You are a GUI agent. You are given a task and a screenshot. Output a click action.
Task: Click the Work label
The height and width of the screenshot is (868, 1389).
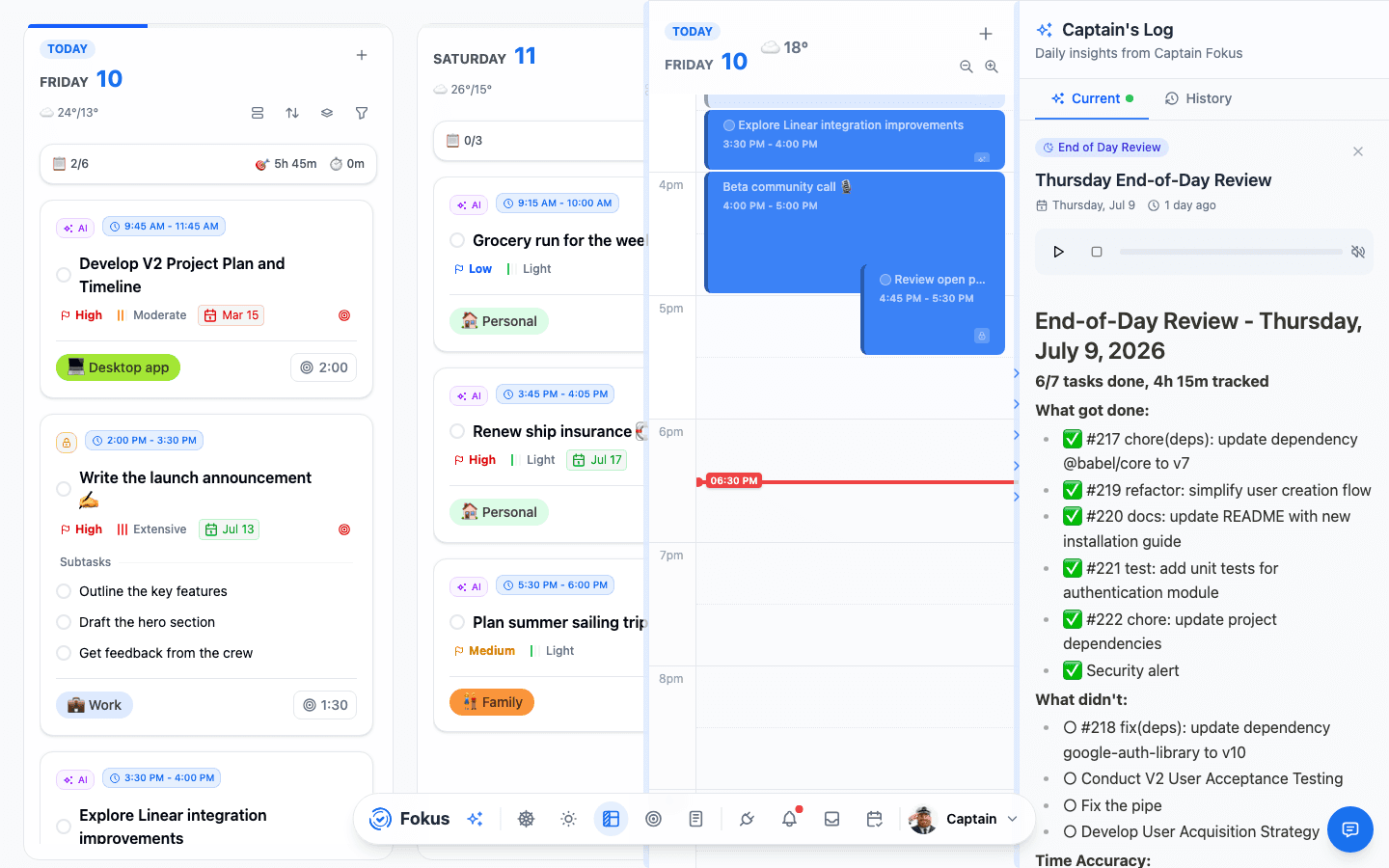click(x=95, y=705)
